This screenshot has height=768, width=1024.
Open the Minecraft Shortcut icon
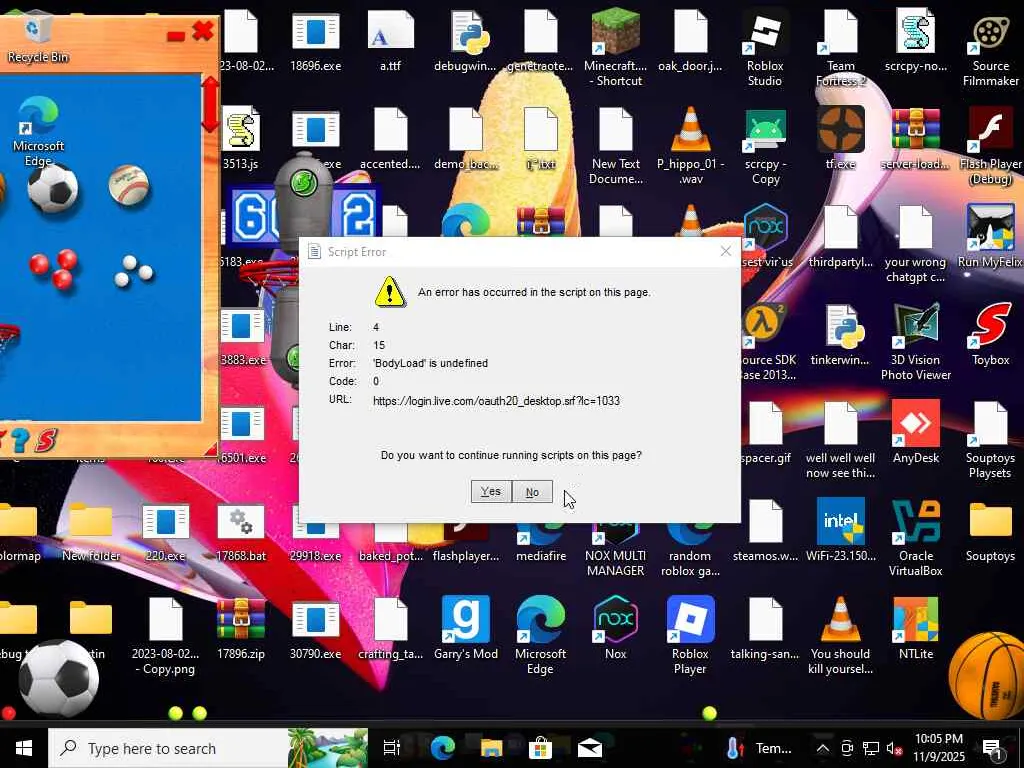[x=615, y=47]
